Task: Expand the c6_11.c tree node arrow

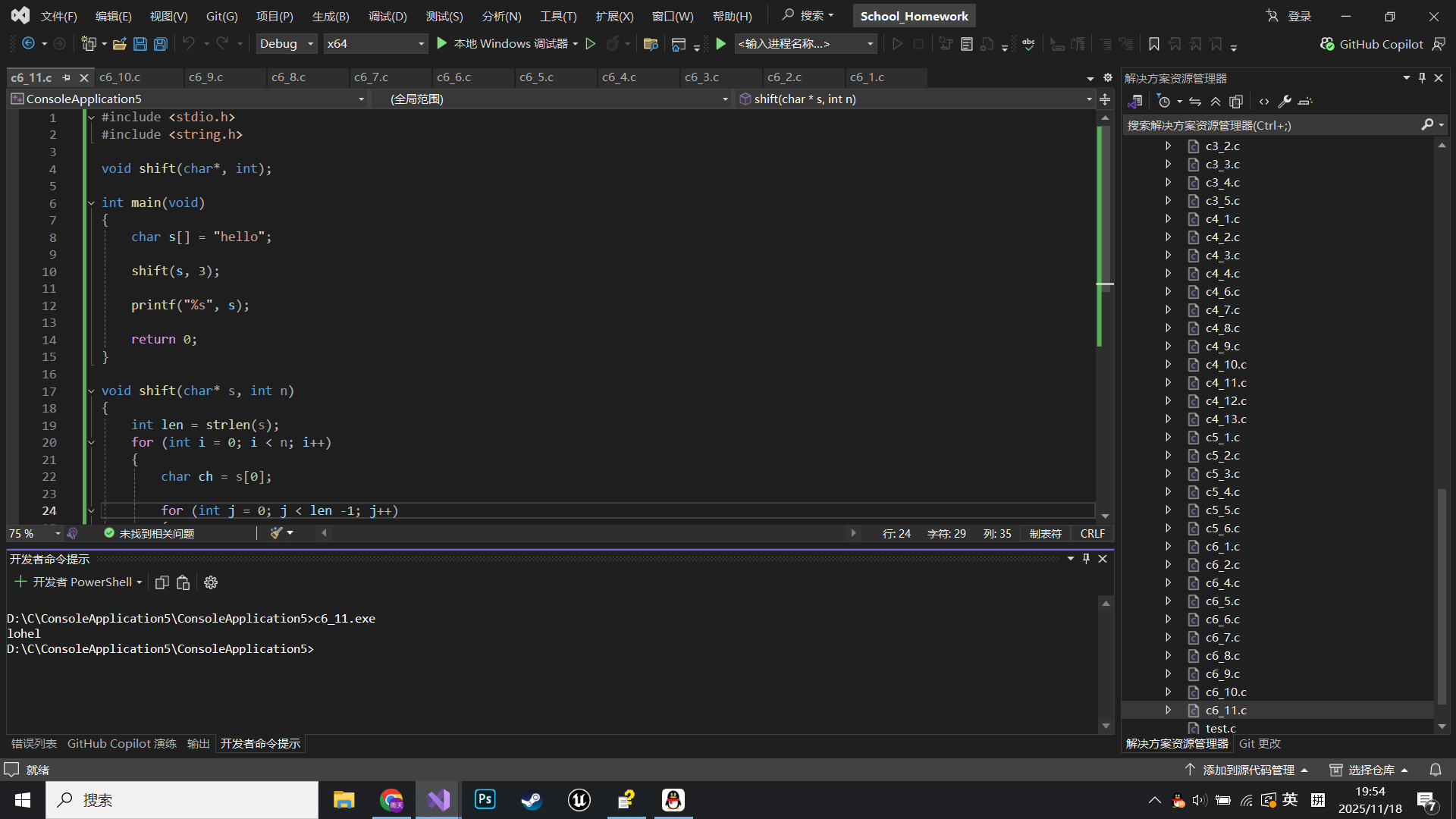Action: pyautogui.click(x=1169, y=711)
